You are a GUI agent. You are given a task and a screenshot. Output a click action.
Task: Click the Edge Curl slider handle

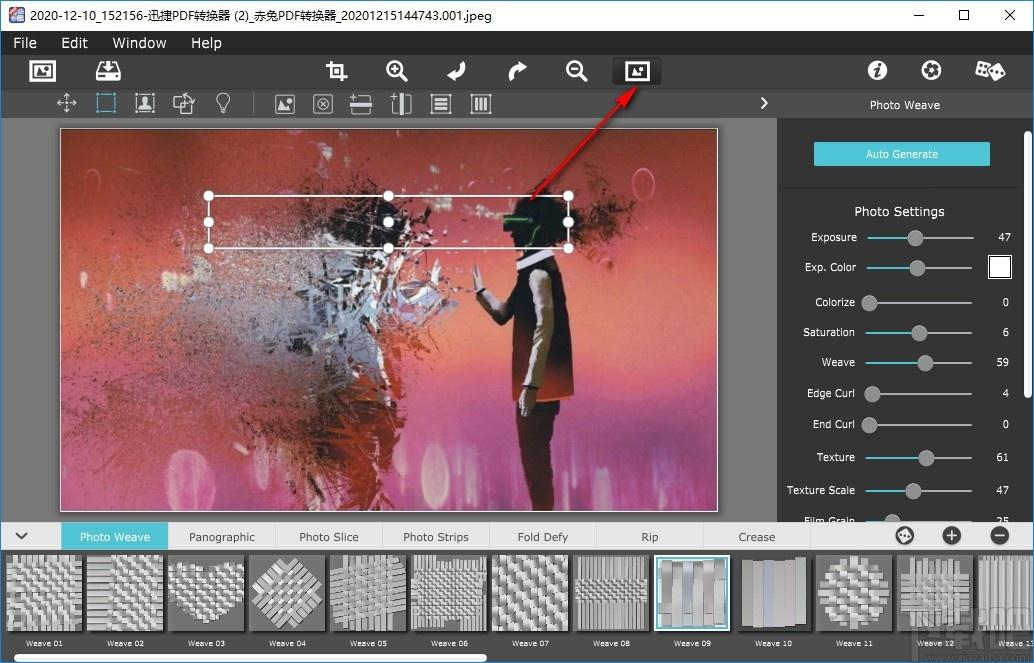(x=872, y=394)
